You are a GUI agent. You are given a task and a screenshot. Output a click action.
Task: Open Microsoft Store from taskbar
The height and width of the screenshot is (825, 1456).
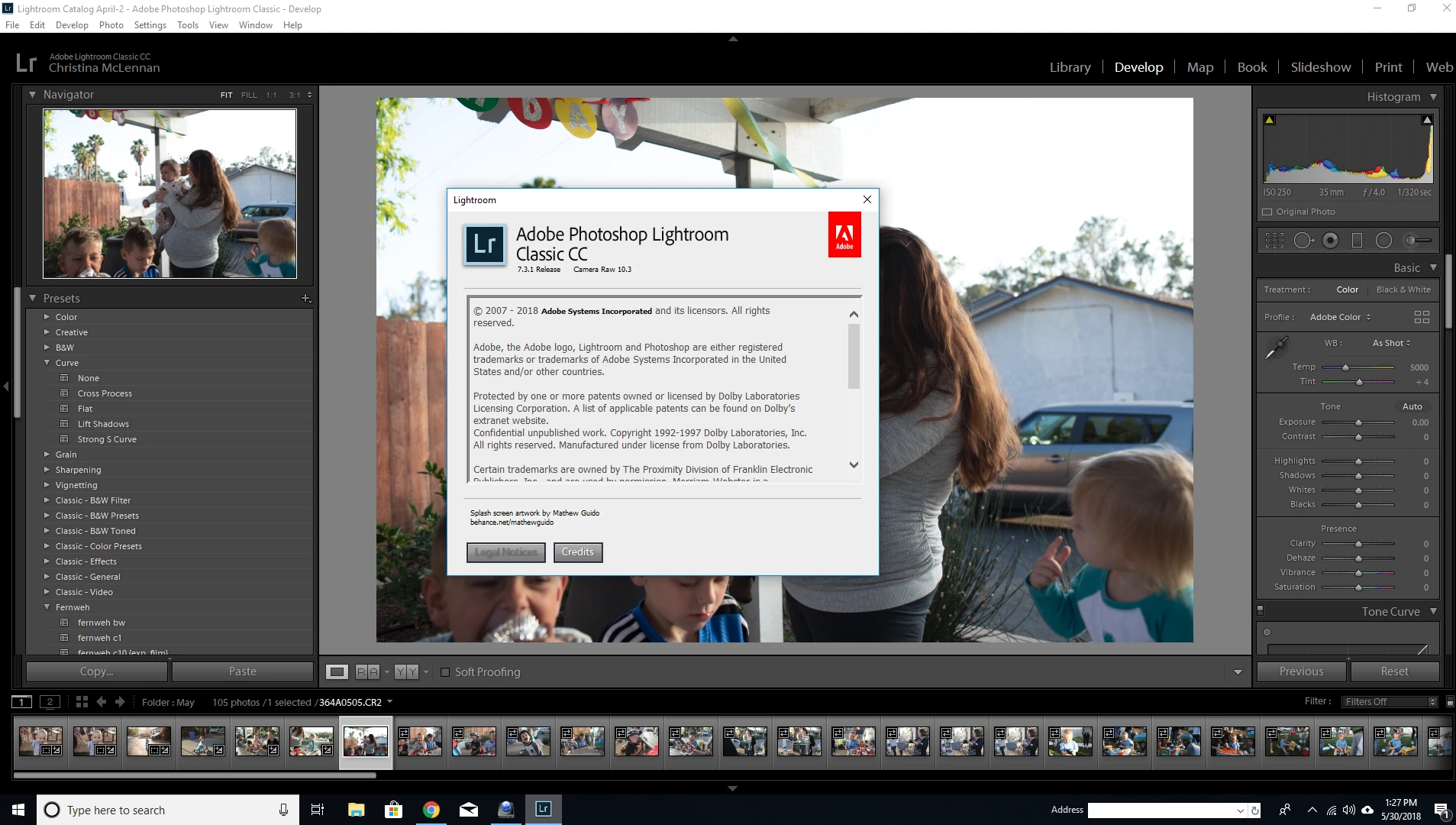pos(393,810)
